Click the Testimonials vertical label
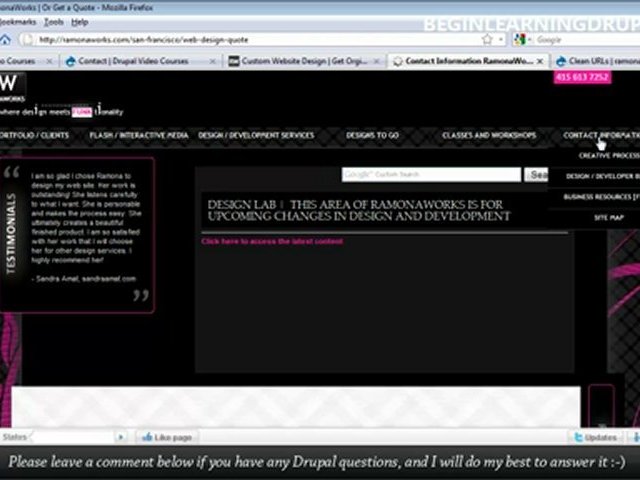Screen dimensions: 640x480 click(11, 233)
